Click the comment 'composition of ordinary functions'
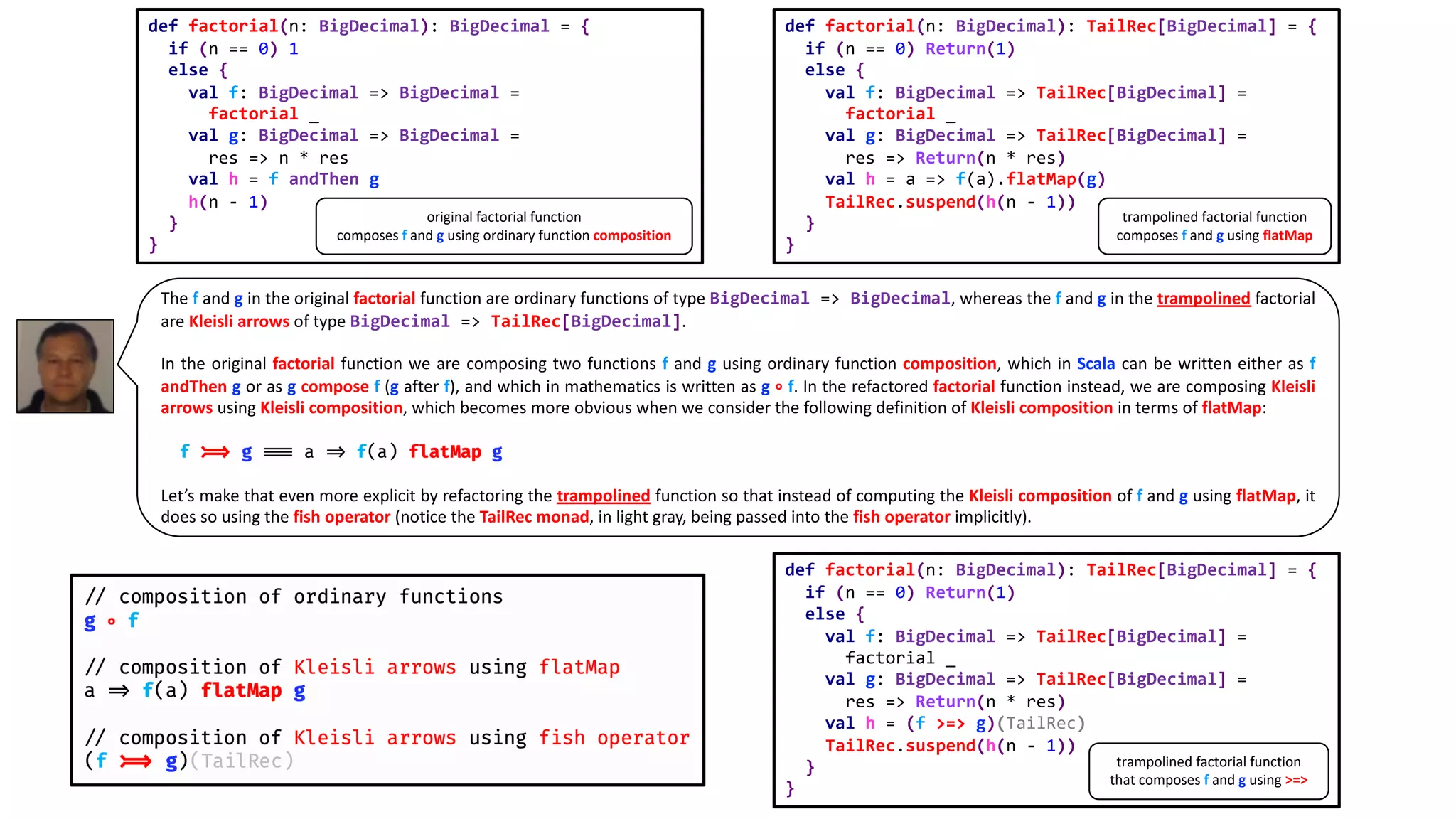Screen dimensions: 1456x819 (x=294, y=596)
